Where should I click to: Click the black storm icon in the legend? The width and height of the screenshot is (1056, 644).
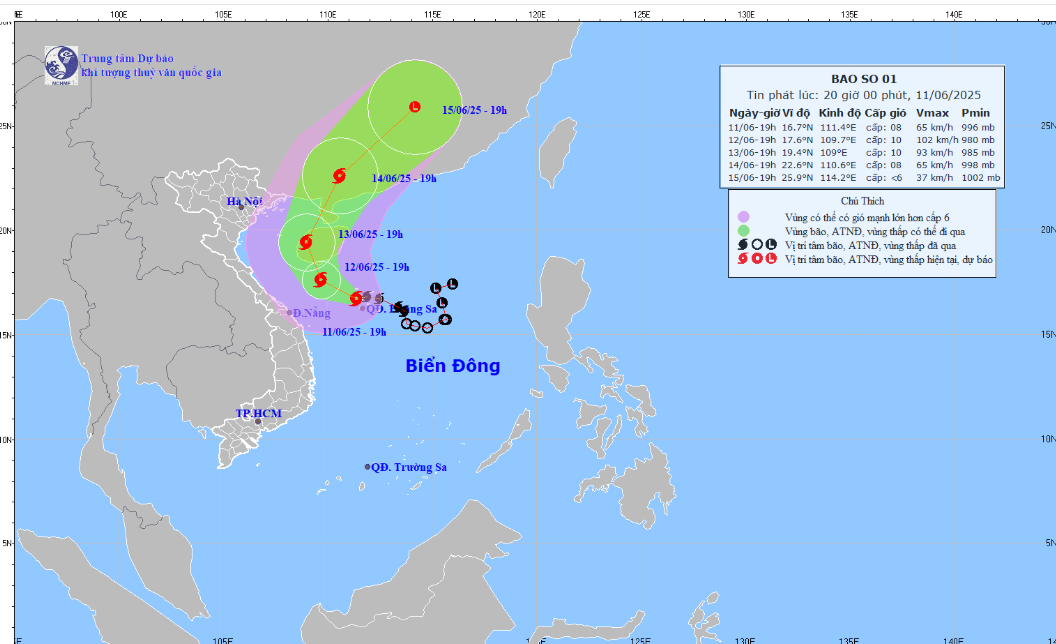[x=743, y=245]
